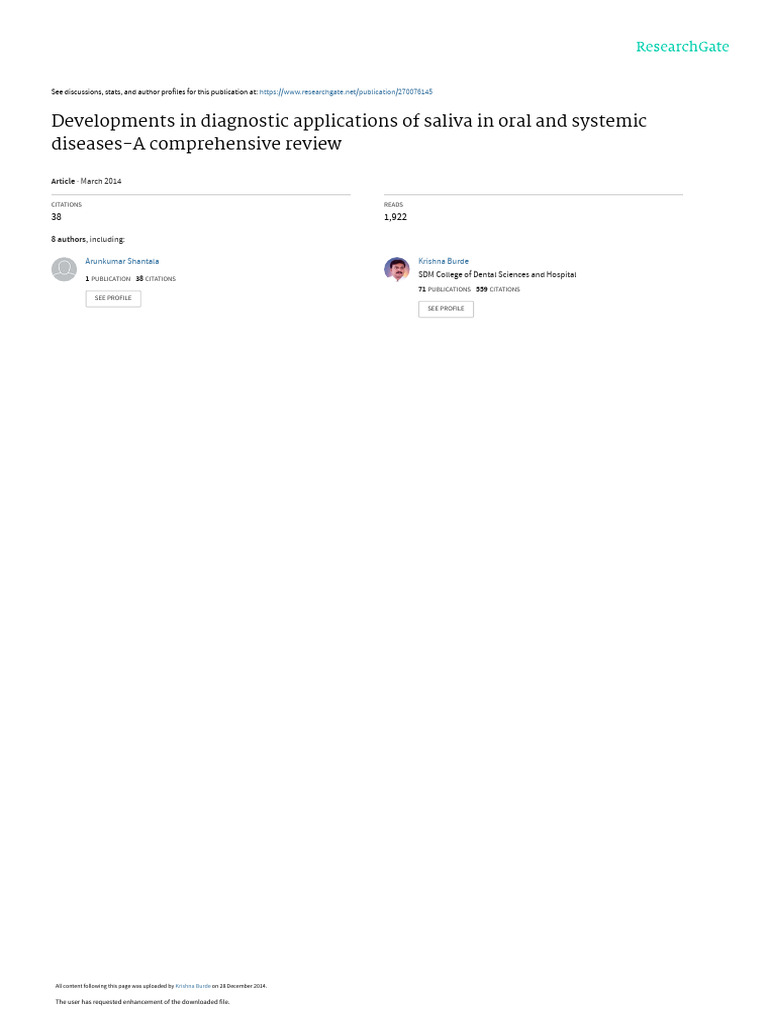This screenshot has height=1024, width=768.
Task: Click the Krishna Burde uploader link in the footer
Action: pos(193,986)
